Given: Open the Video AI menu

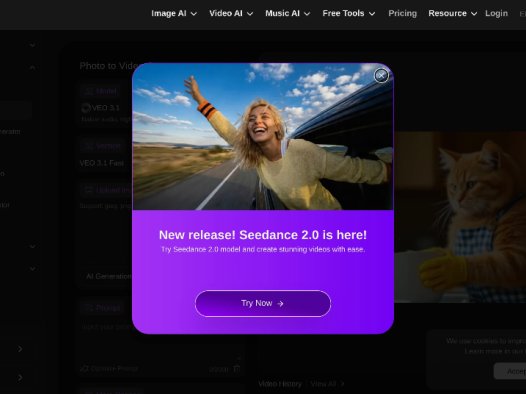Looking at the screenshot, I should pos(231,13).
